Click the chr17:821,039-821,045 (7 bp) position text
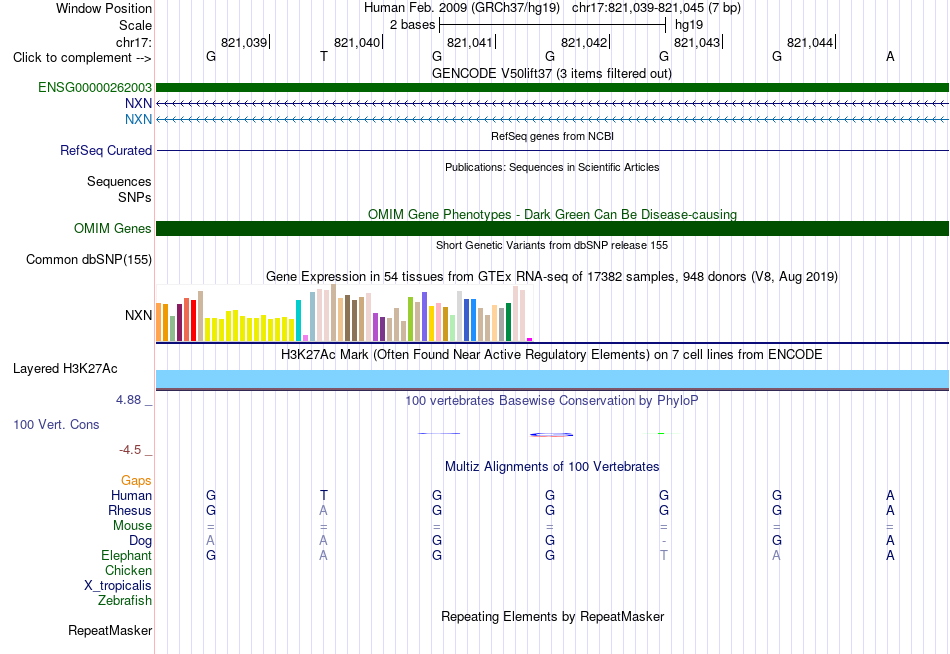 (656, 8)
